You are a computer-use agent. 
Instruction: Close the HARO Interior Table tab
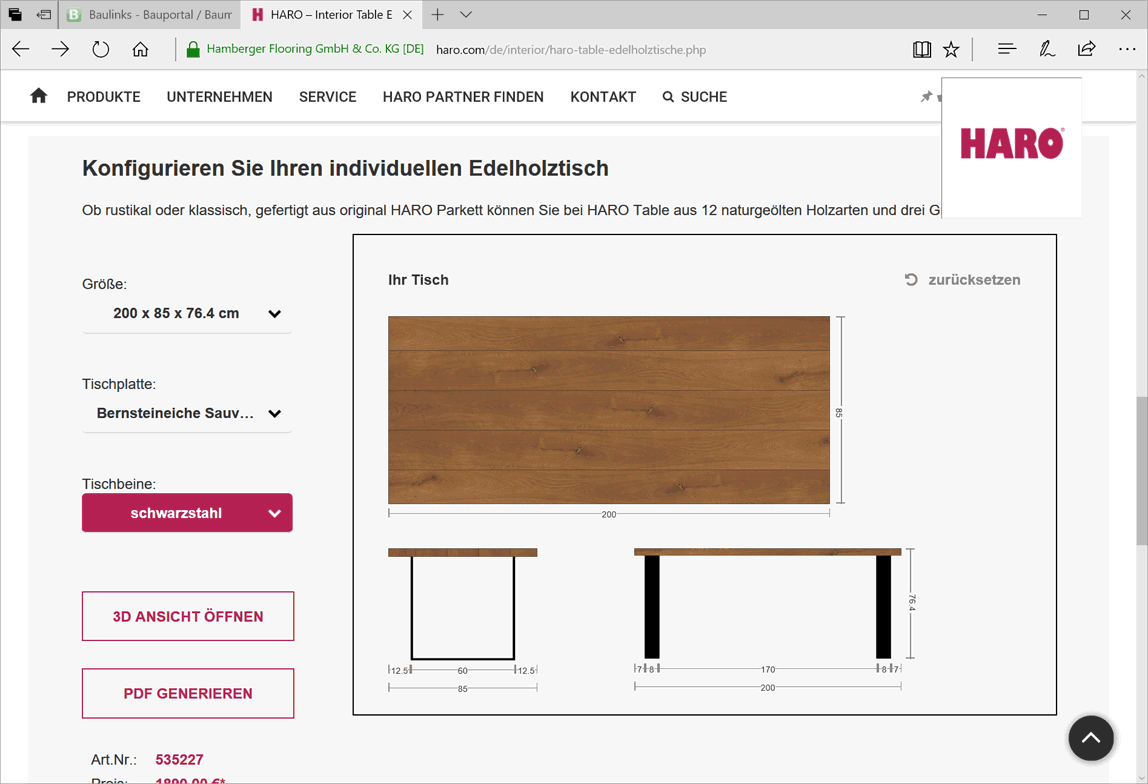click(x=408, y=15)
